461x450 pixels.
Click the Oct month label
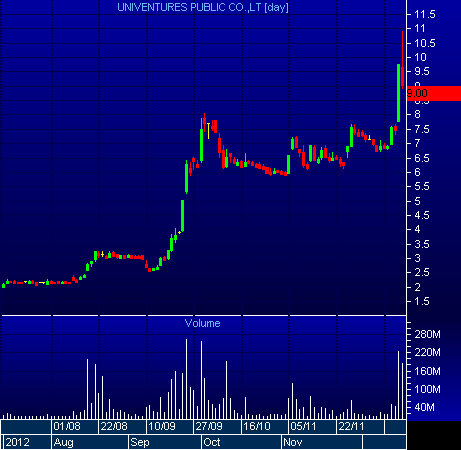click(x=212, y=442)
